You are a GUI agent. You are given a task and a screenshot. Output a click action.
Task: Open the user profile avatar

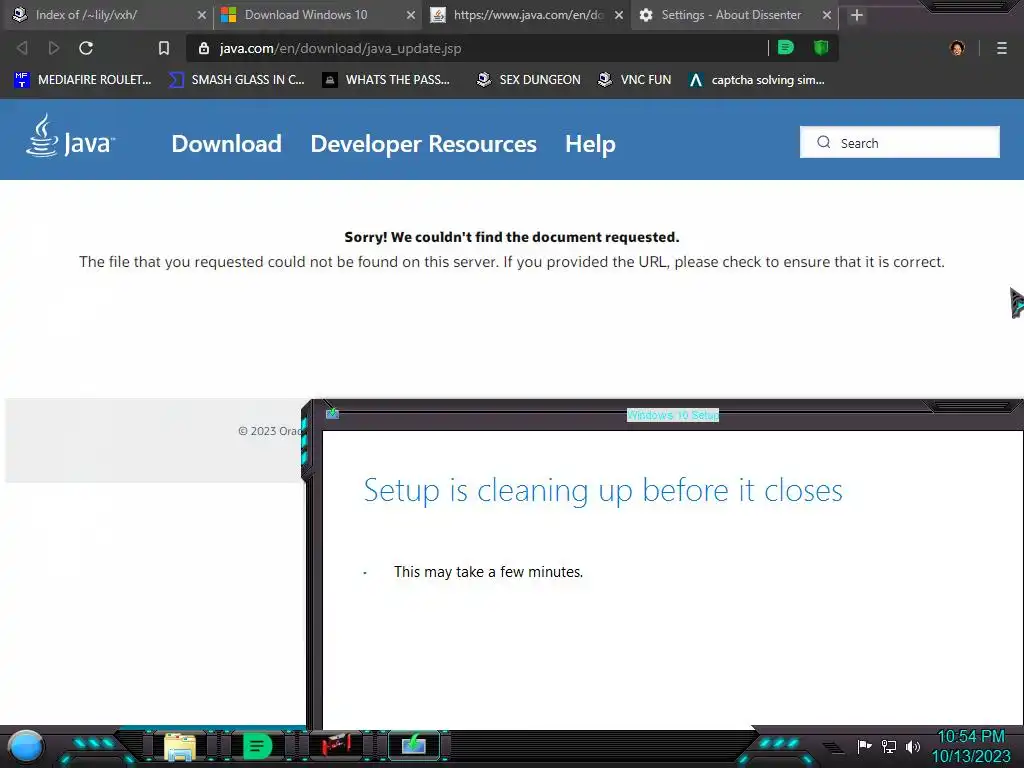point(957,48)
